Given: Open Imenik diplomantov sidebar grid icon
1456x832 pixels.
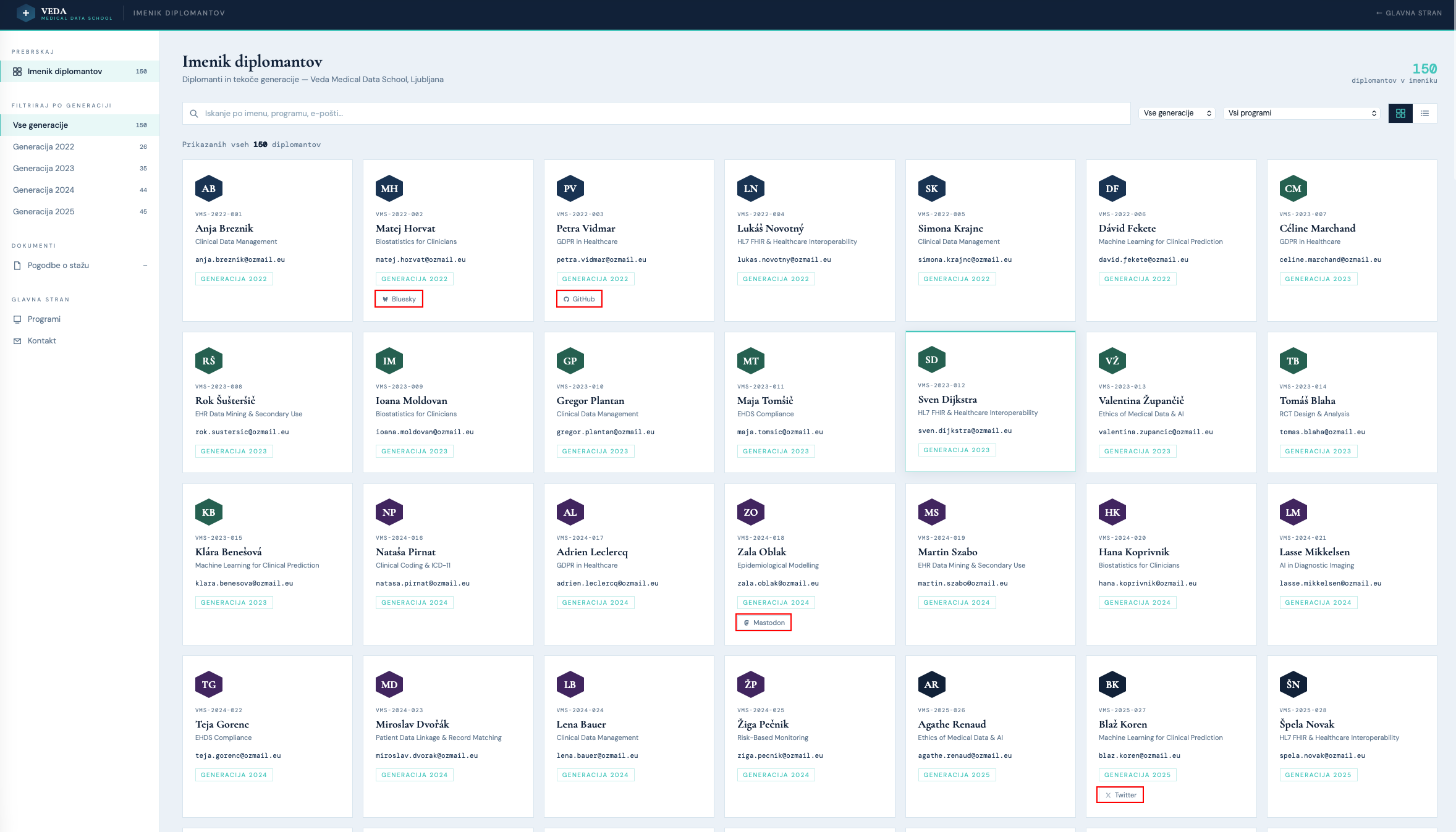Looking at the screenshot, I should pos(17,72).
